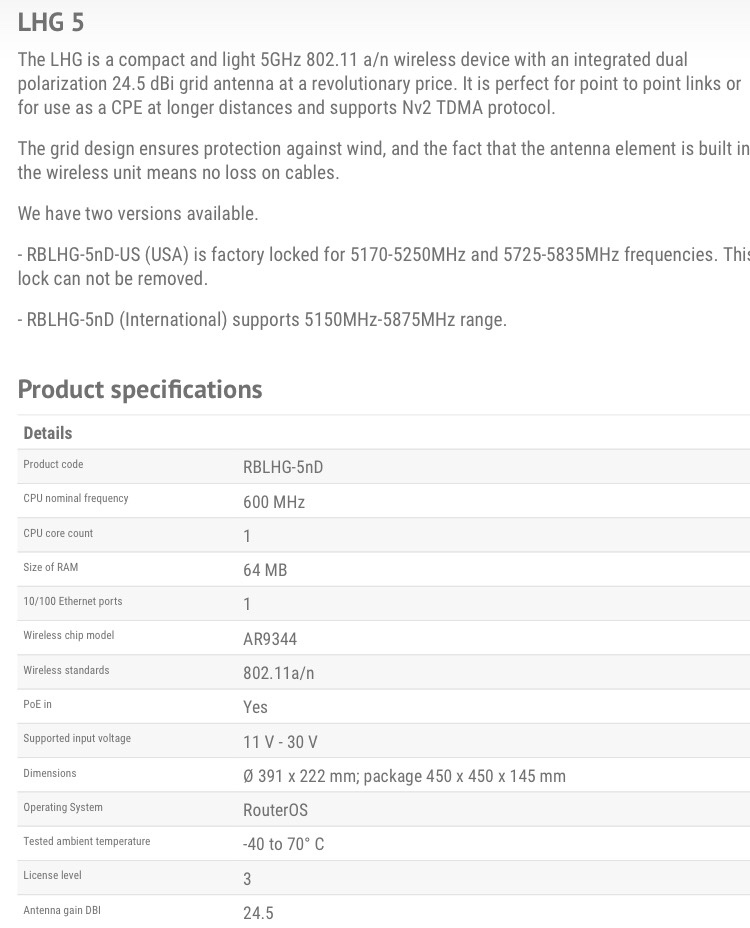Image resolution: width=750 pixels, height=928 pixels.
Task: Click the 64 MB value
Action: coord(265,570)
